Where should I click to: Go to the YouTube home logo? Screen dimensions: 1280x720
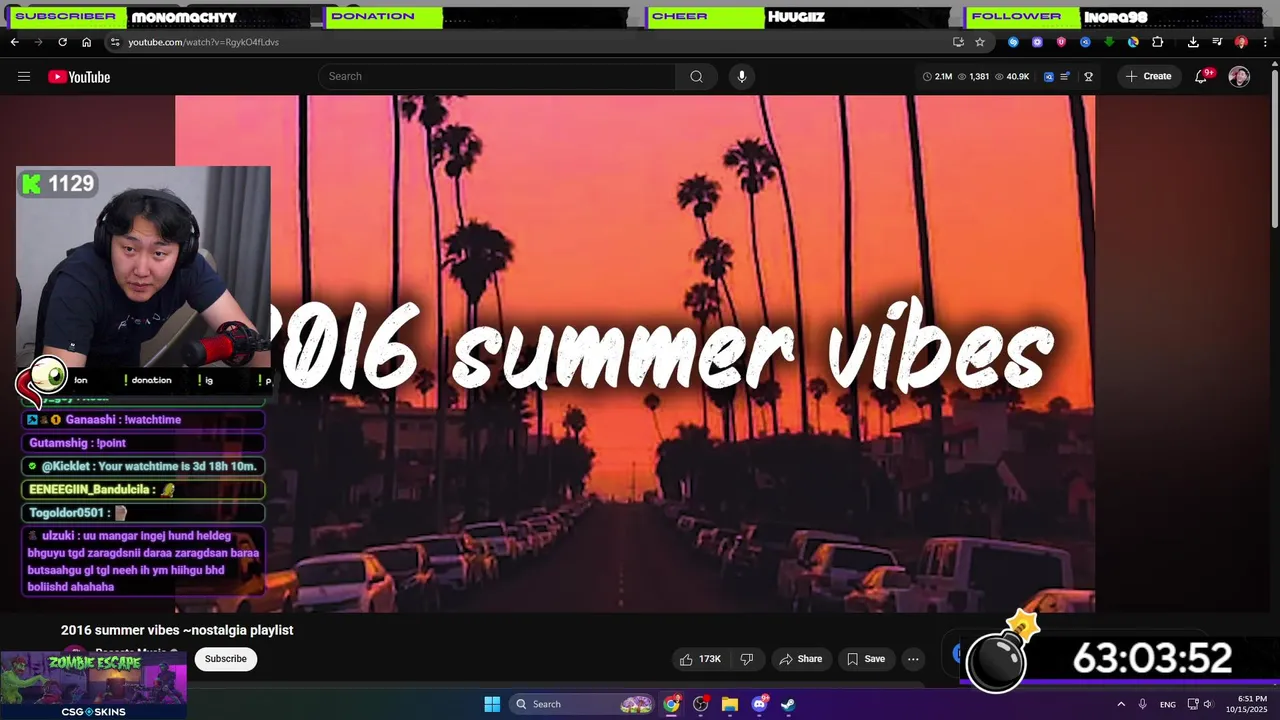point(79,77)
